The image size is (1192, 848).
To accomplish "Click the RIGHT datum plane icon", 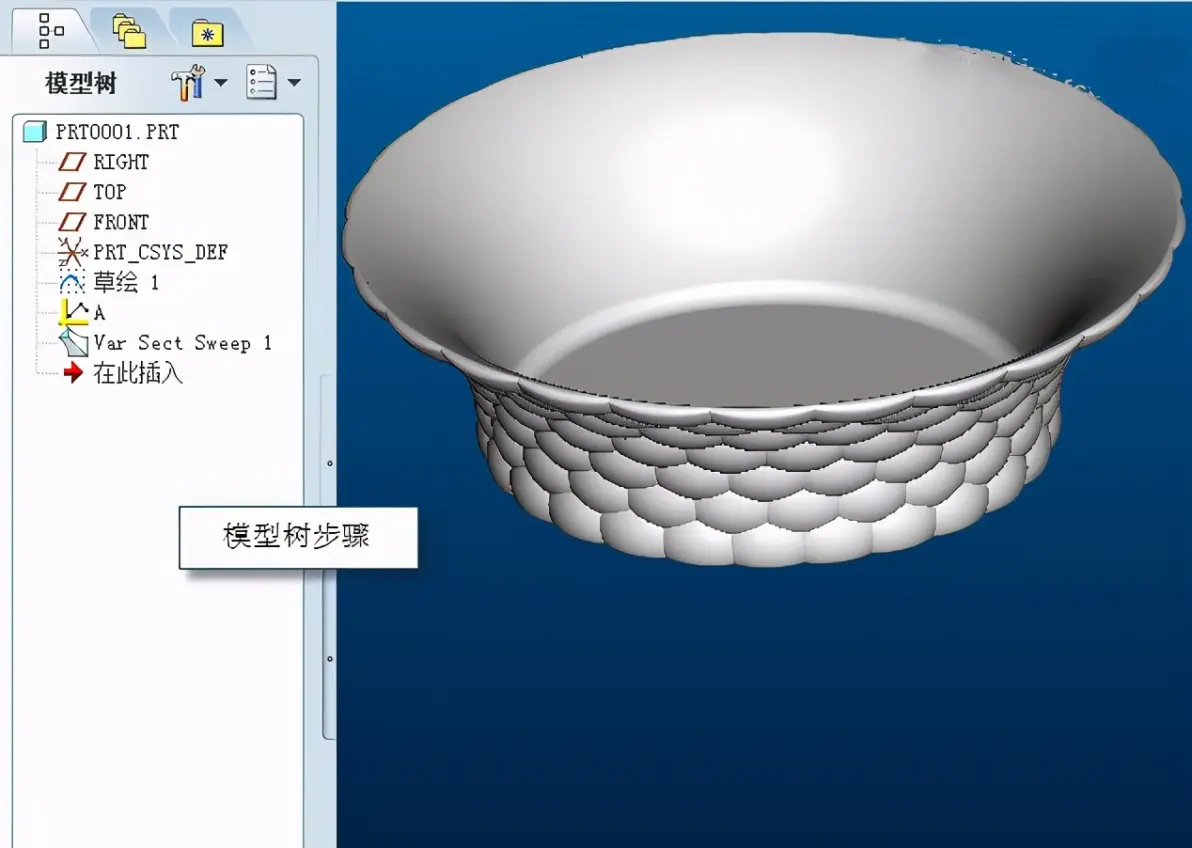I will click(72, 162).
